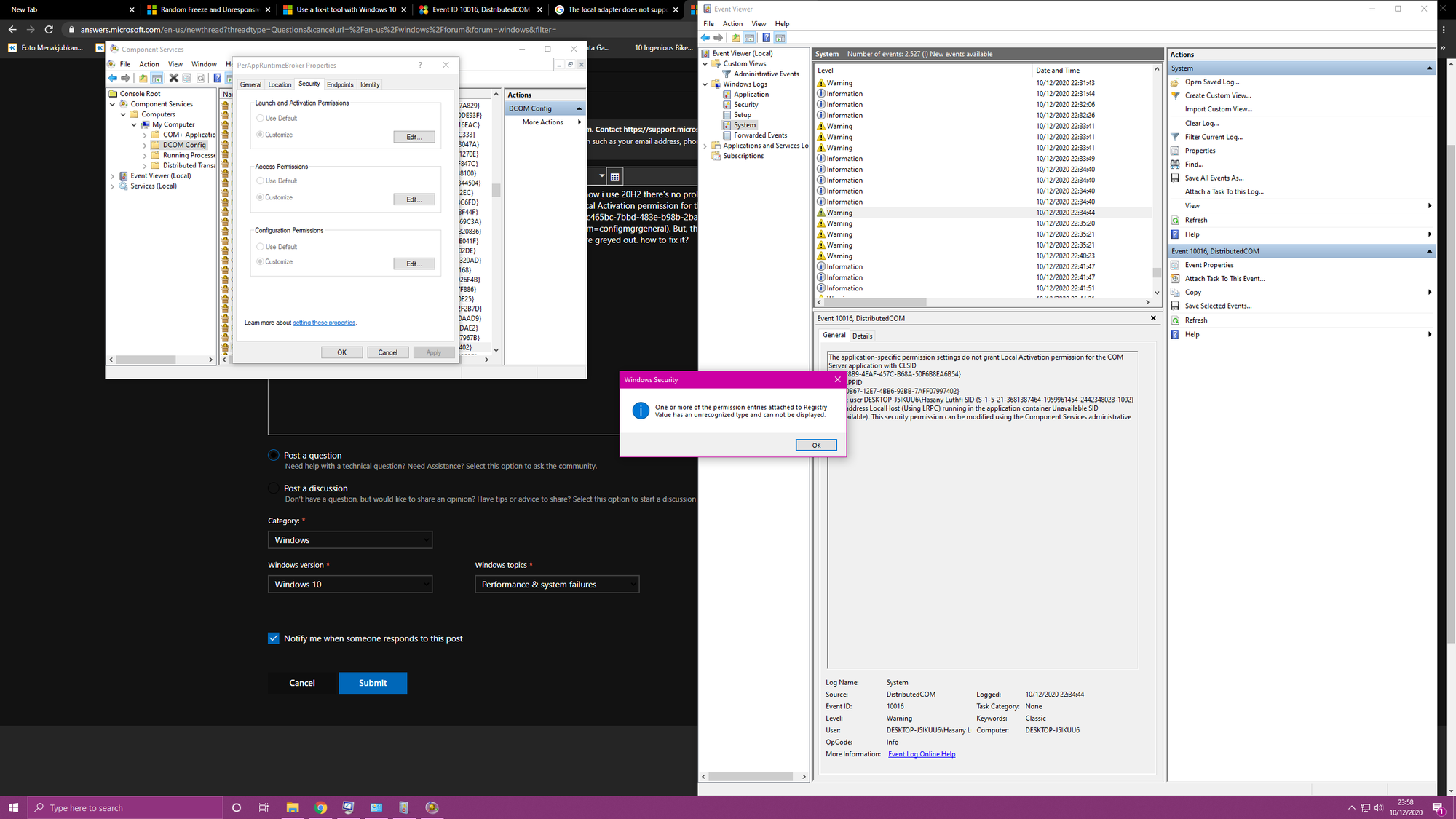Screen dimensions: 1456x819
Task: Click the Windows Start button
Action: 13,807
